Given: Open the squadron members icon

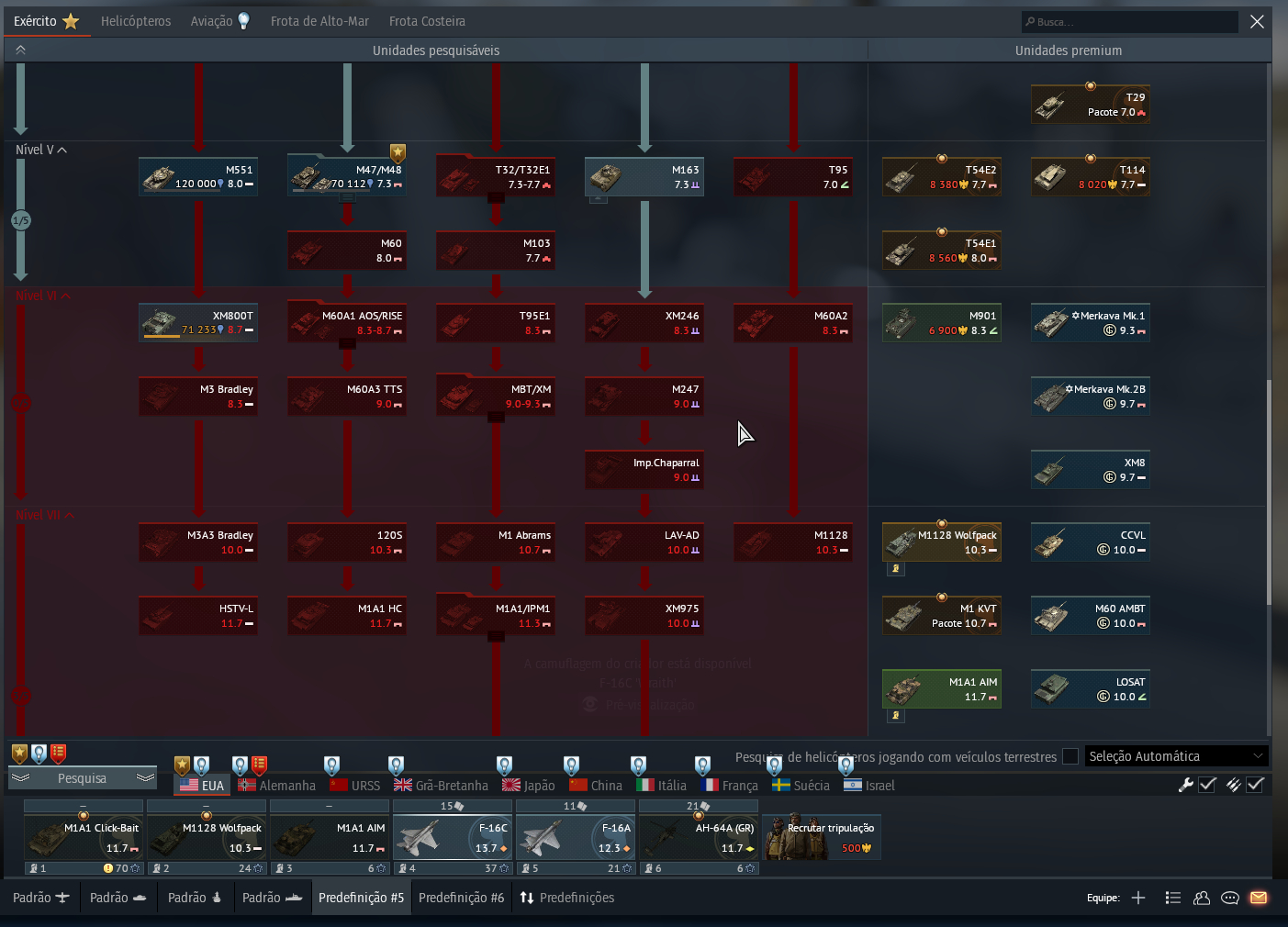Looking at the screenshot, I should [1202, 898].
